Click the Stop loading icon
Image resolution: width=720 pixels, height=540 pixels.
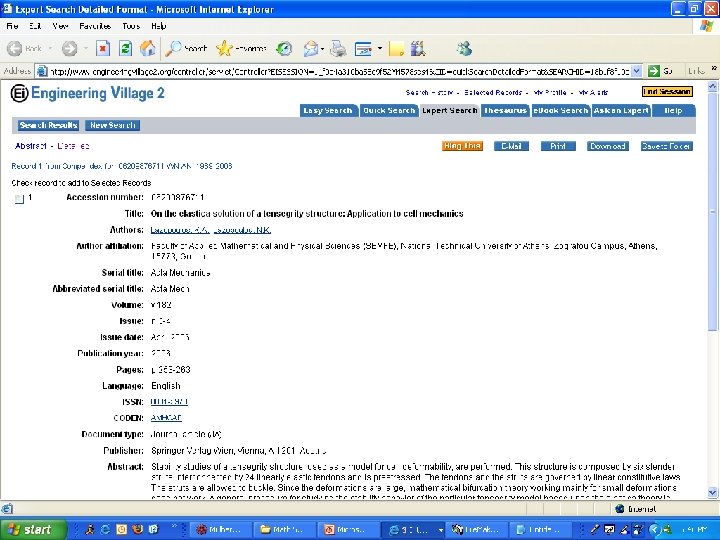tap(103, 48)
